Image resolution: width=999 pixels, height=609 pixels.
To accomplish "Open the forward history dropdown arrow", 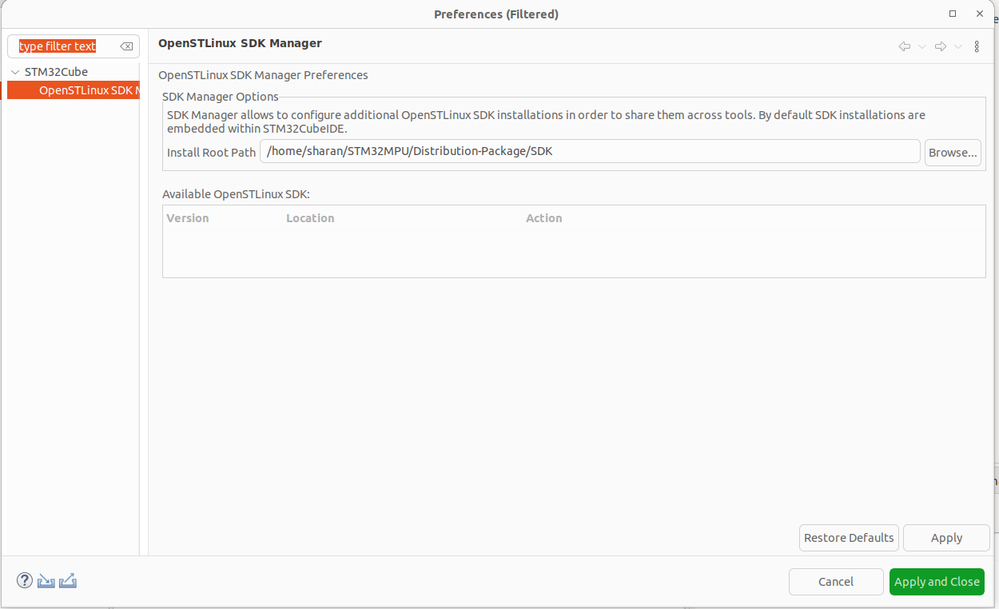I will pos(958,47).
